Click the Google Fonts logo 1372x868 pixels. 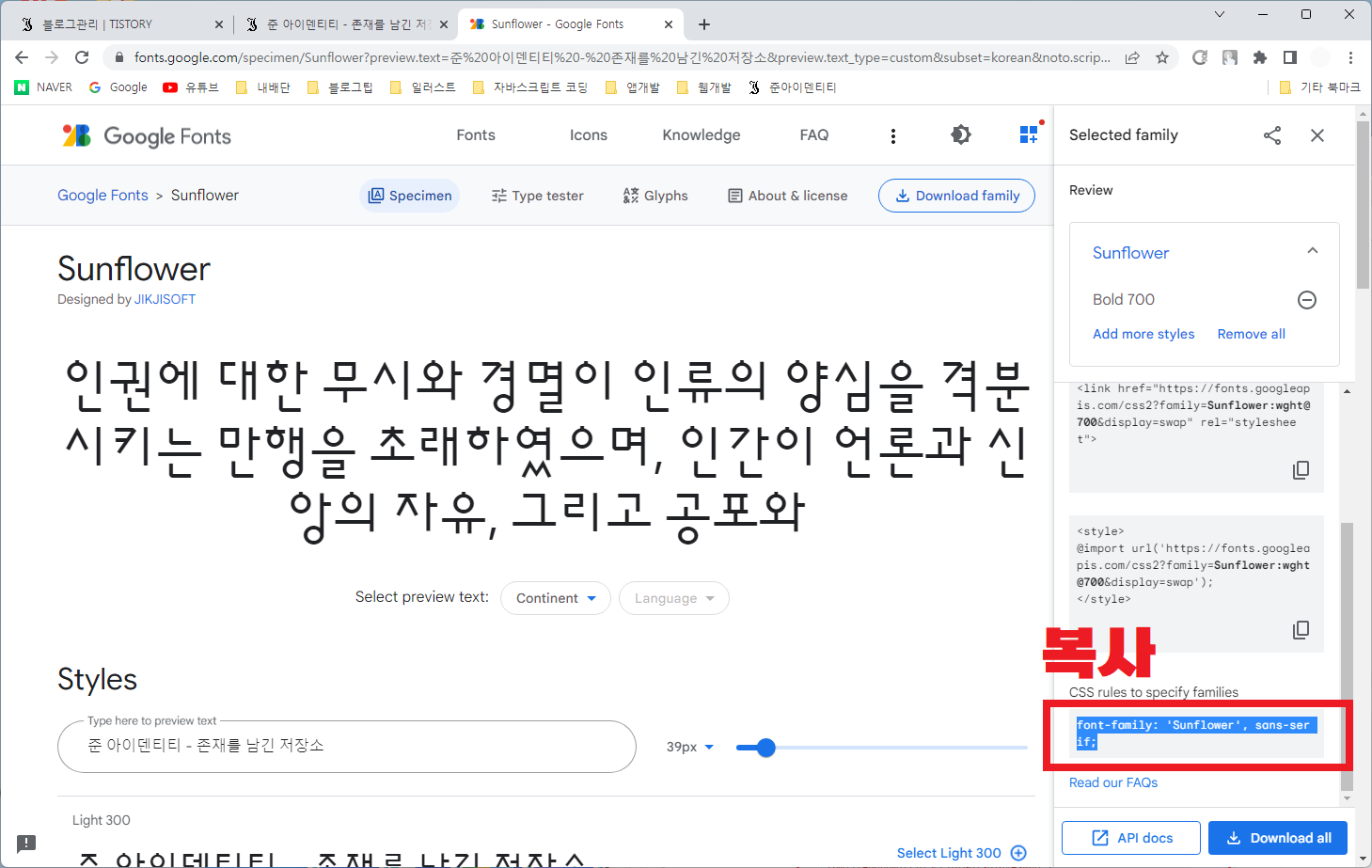tap(147, 135)
